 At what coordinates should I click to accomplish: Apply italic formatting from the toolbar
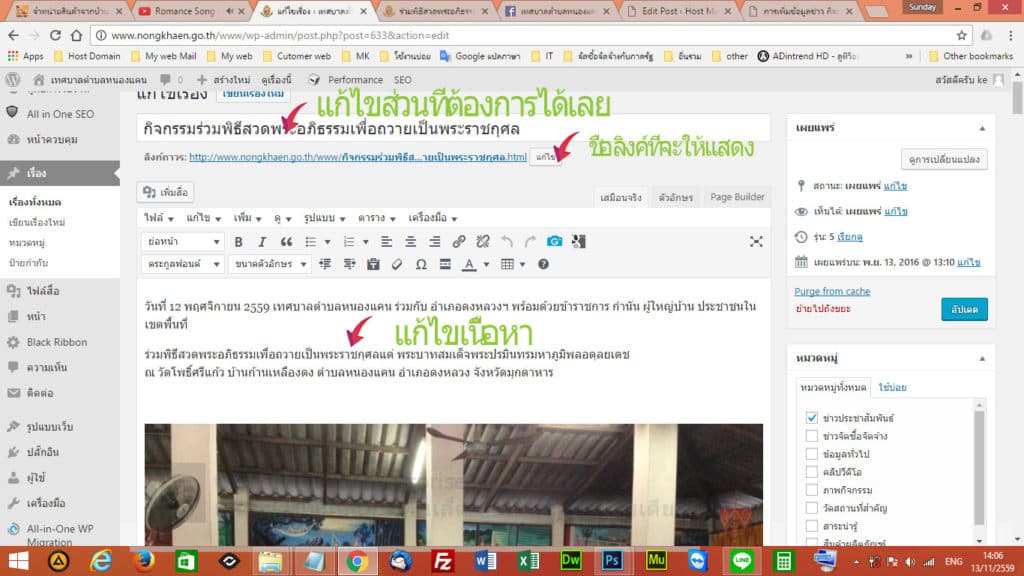tap(261, 241)
